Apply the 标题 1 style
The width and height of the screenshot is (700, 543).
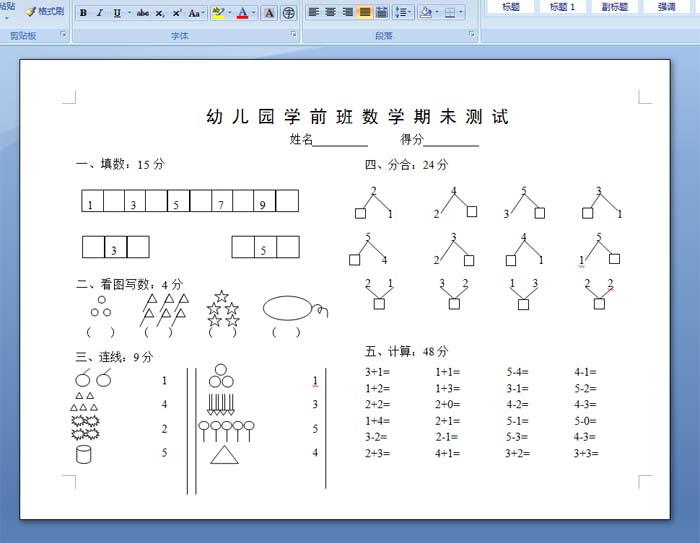click(562, 7)
